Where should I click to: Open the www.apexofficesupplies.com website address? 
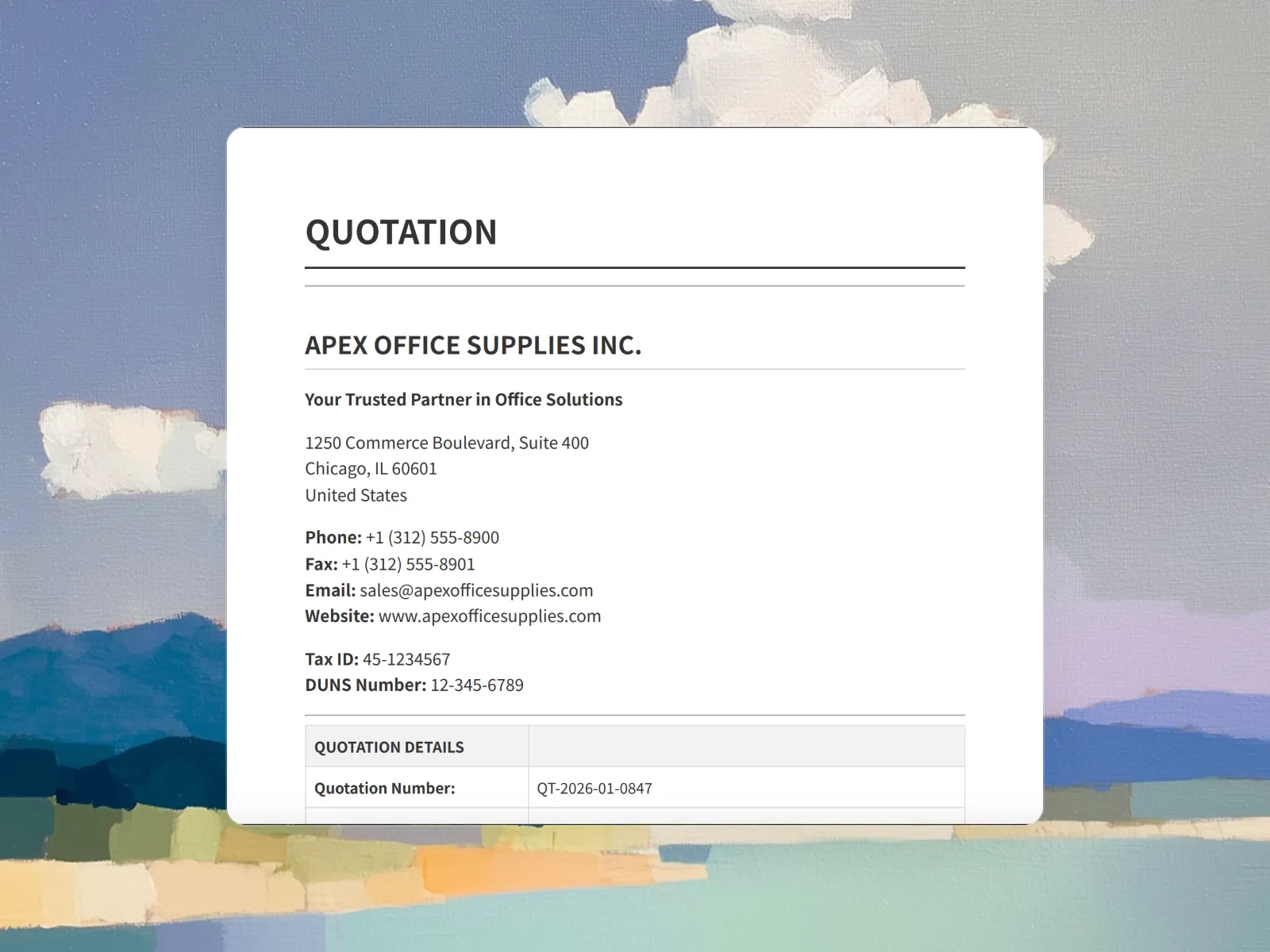[490, 616]
